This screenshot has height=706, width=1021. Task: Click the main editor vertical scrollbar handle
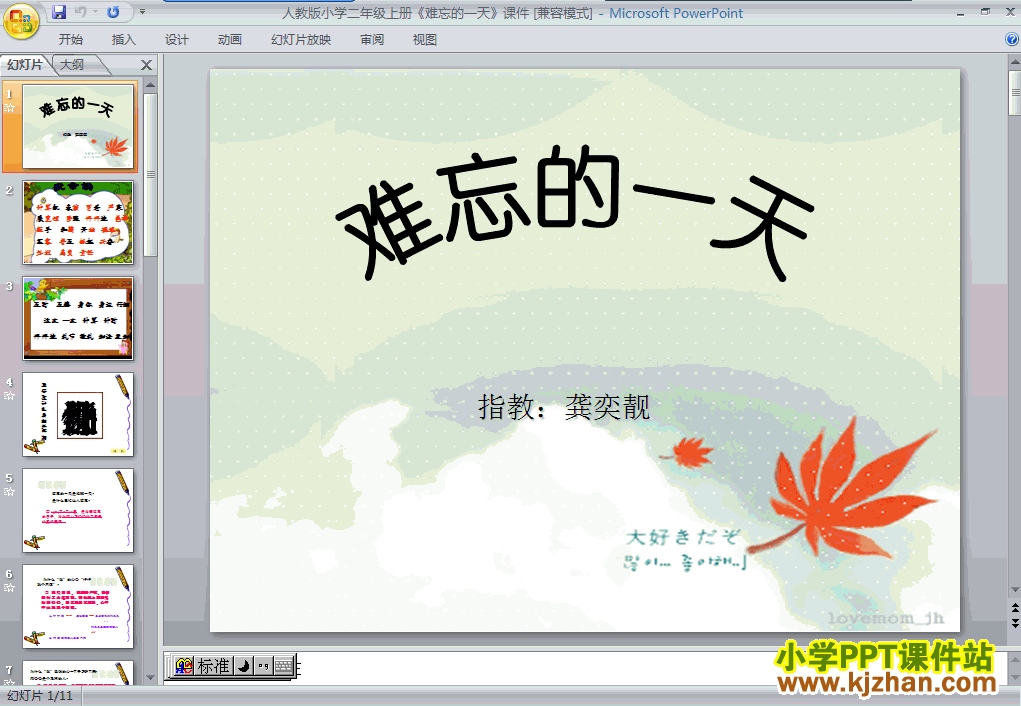(1015, 93)
